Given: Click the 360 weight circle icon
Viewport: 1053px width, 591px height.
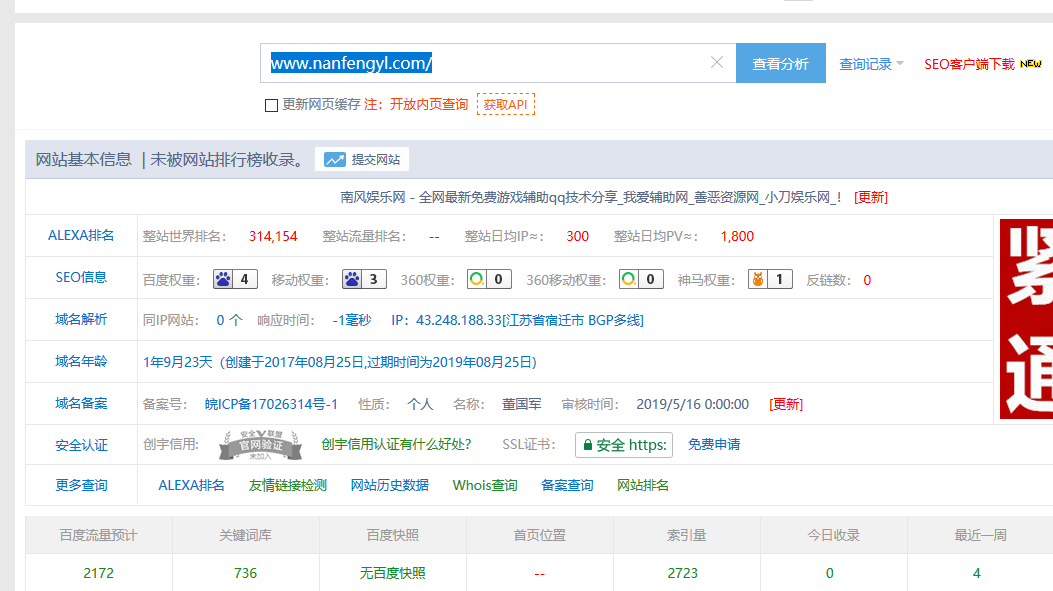Looking at the screenshot, I should [477, 279].
